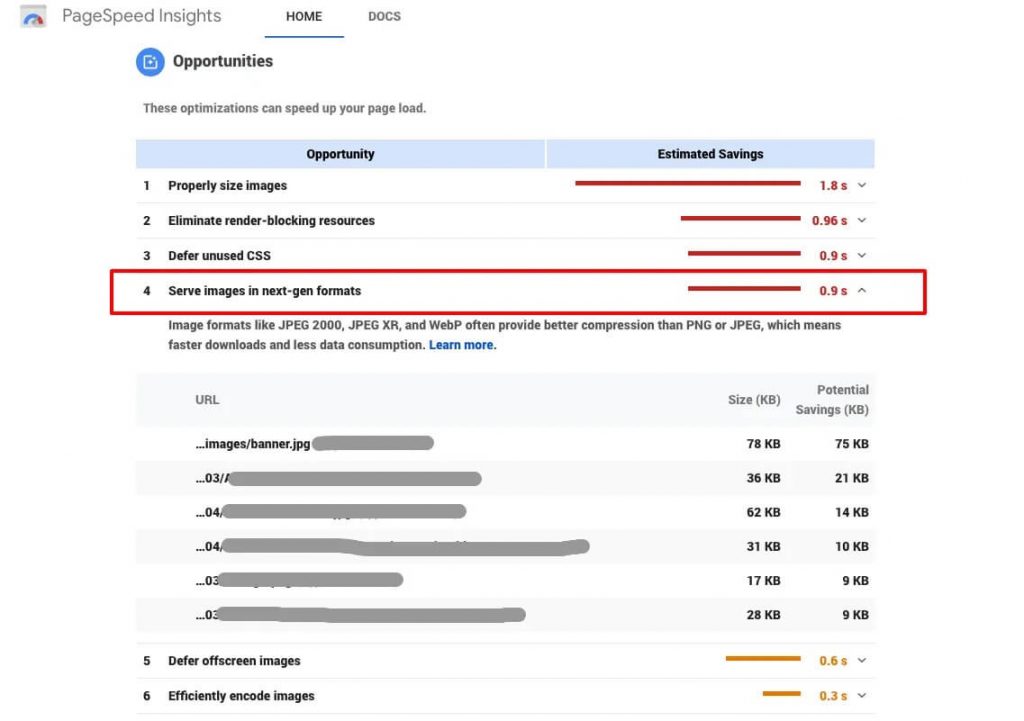The width and height of the screenshot is (1024, 721).
Task: Expand Efficiently encode images chevron
Action: pyautogui.click(x=862, y=695)
